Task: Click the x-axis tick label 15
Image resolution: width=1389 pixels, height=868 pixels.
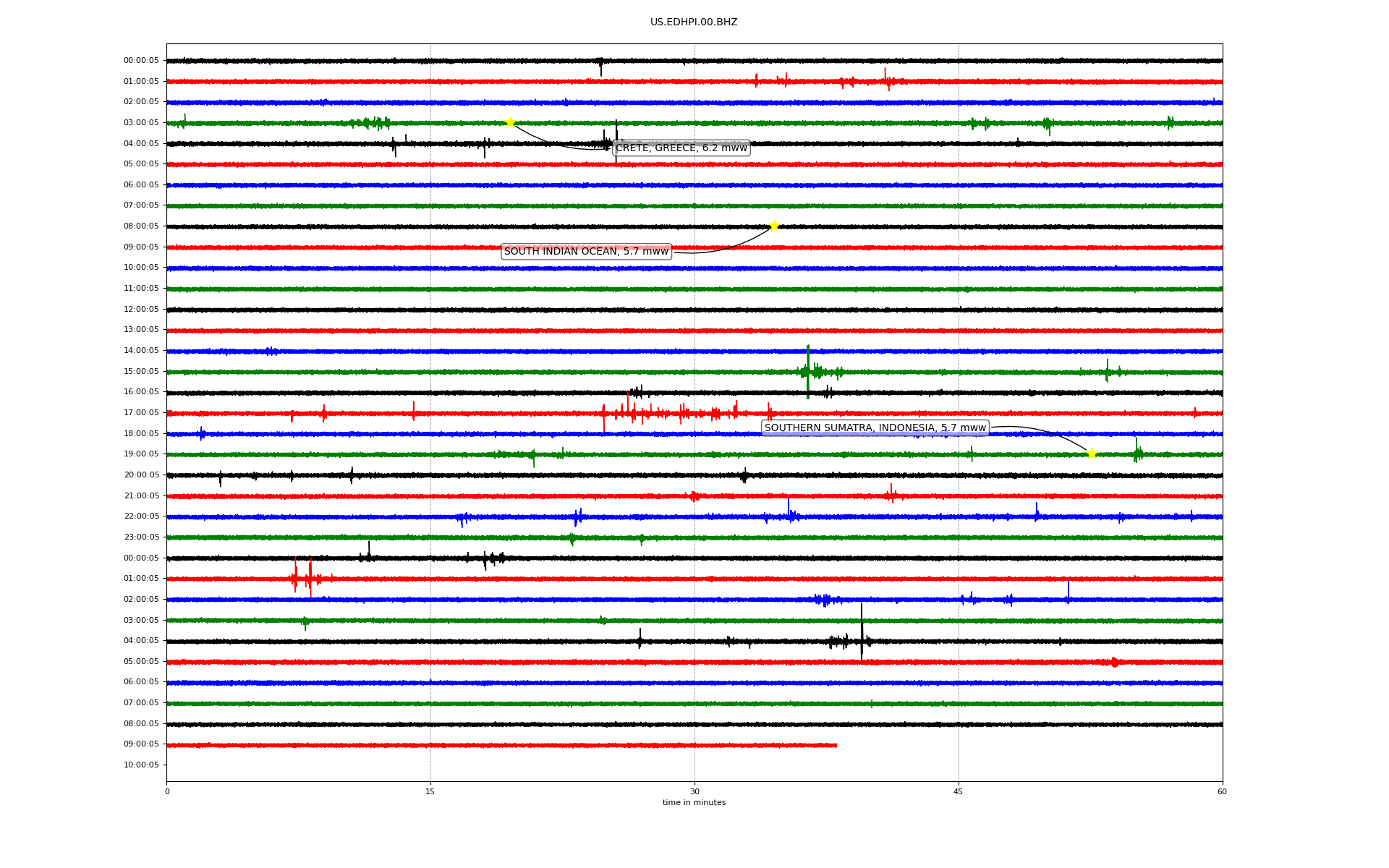Action: (x=430, y=792)
